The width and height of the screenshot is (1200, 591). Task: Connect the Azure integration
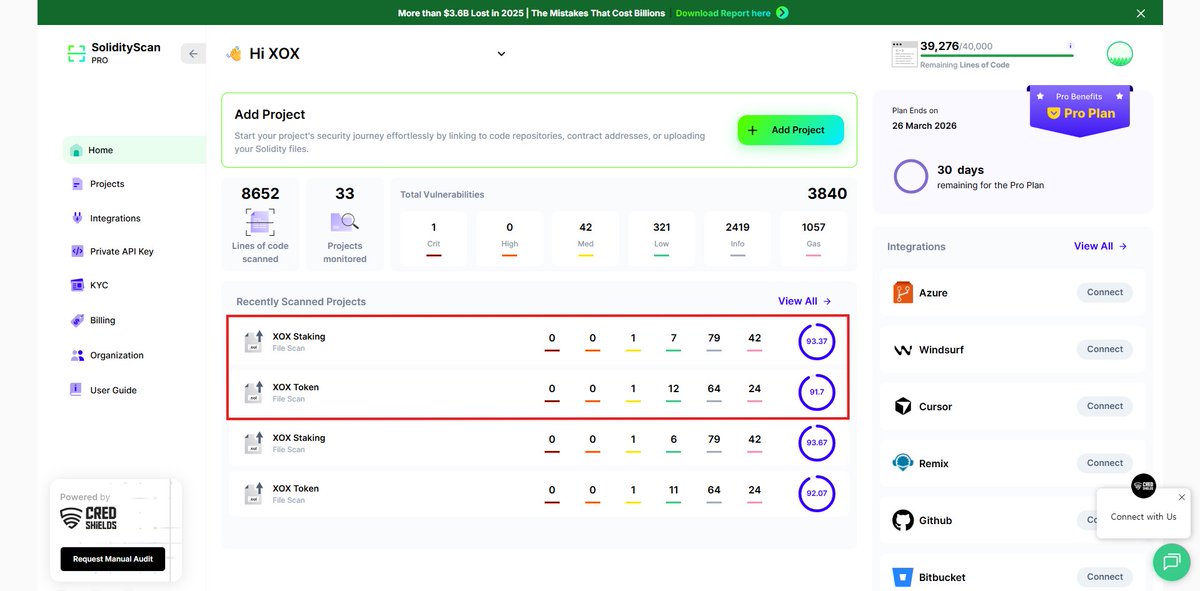pyautogui.click(x=1105, y=292)
